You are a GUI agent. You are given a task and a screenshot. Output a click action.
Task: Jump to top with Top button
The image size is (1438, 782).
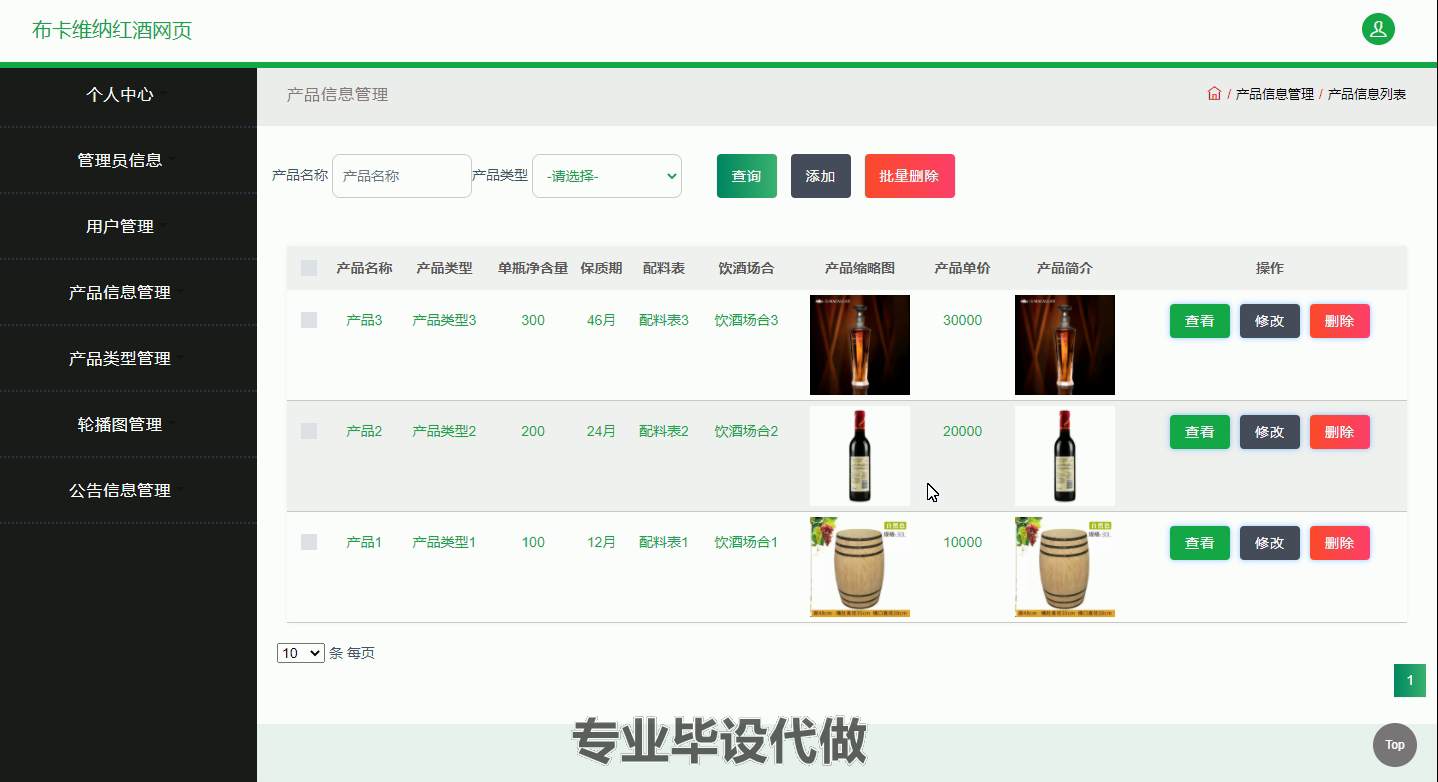(1394, 744)
